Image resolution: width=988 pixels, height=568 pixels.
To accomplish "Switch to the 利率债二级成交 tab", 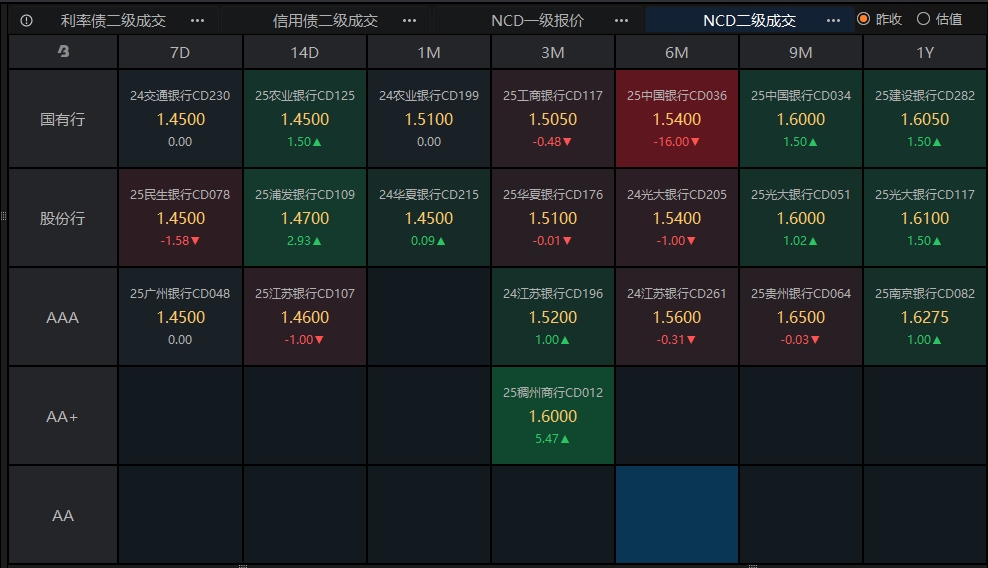I will pos(113,21).
